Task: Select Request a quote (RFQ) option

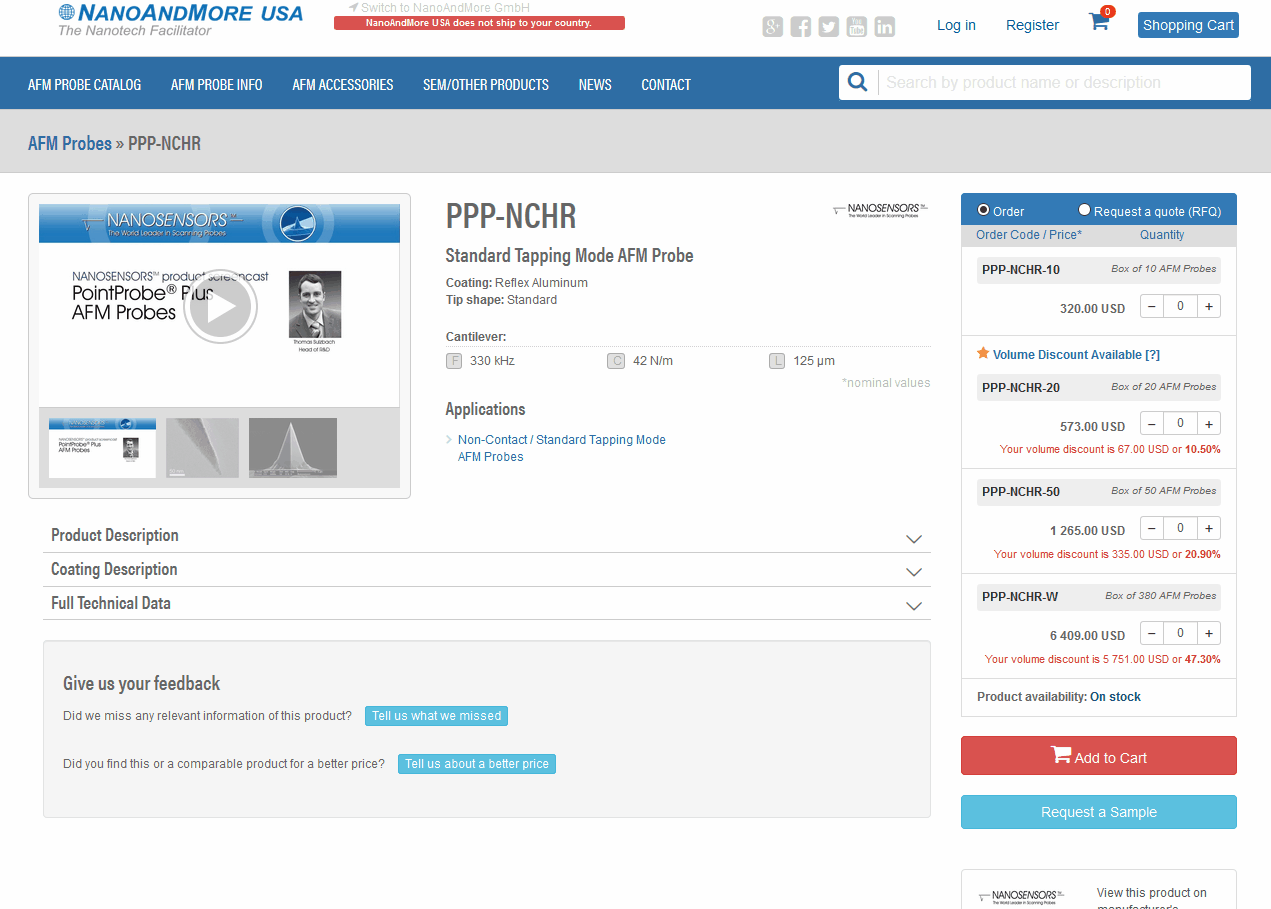Action: tap(1084, 210)
